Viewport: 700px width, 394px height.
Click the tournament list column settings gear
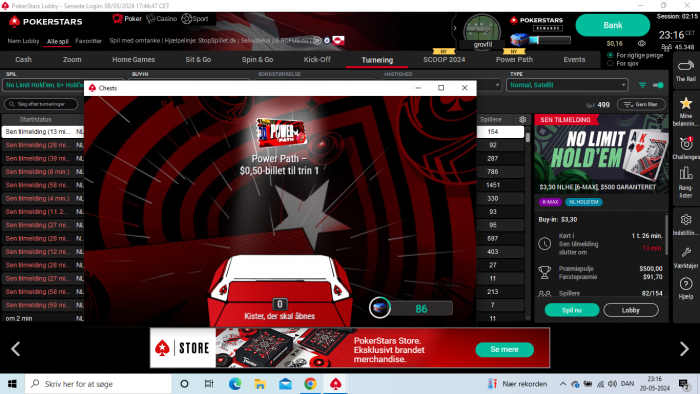[522, 120]
